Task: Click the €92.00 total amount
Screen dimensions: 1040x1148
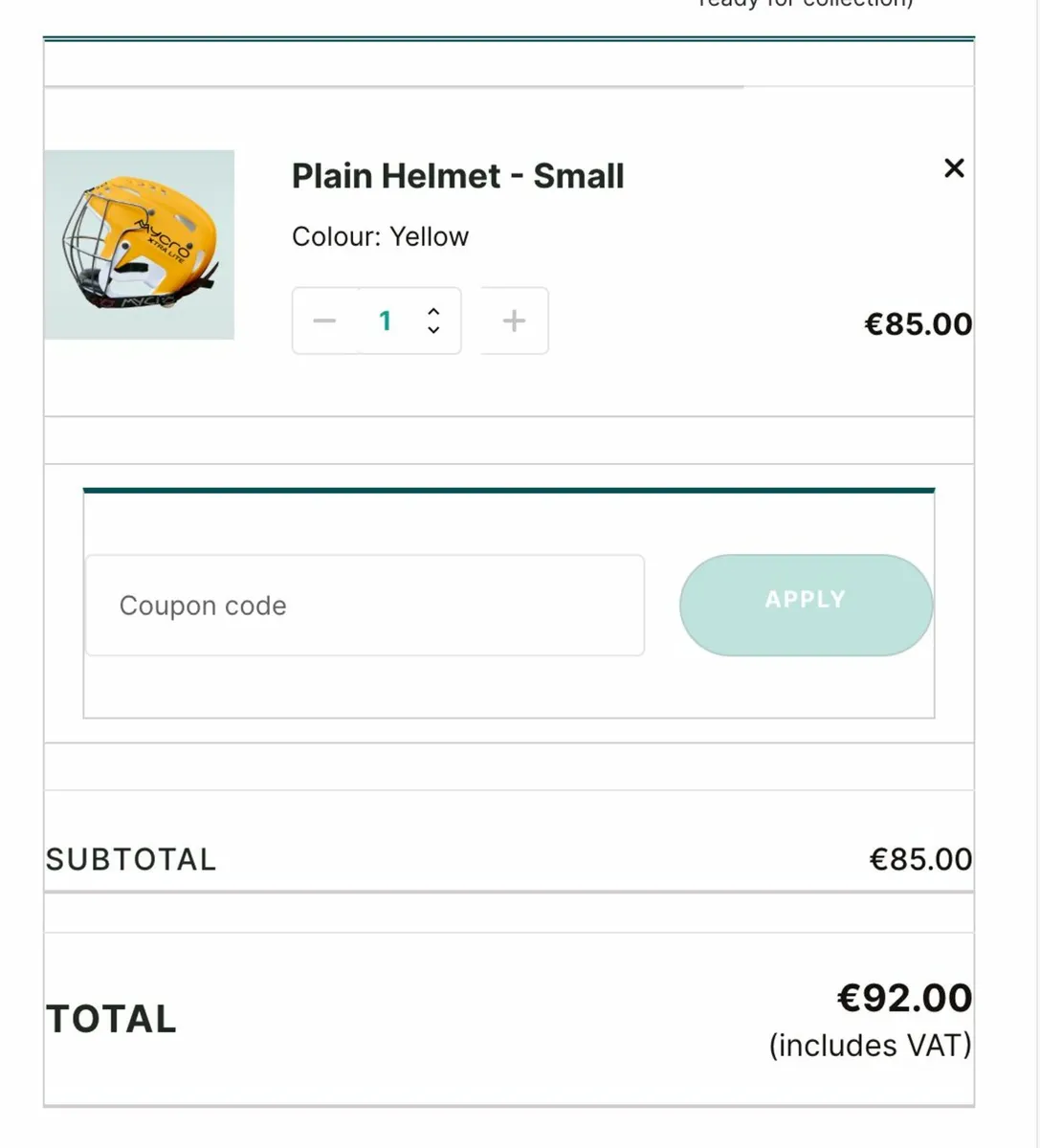Action: pyautogui.click(x=904, y=999)
